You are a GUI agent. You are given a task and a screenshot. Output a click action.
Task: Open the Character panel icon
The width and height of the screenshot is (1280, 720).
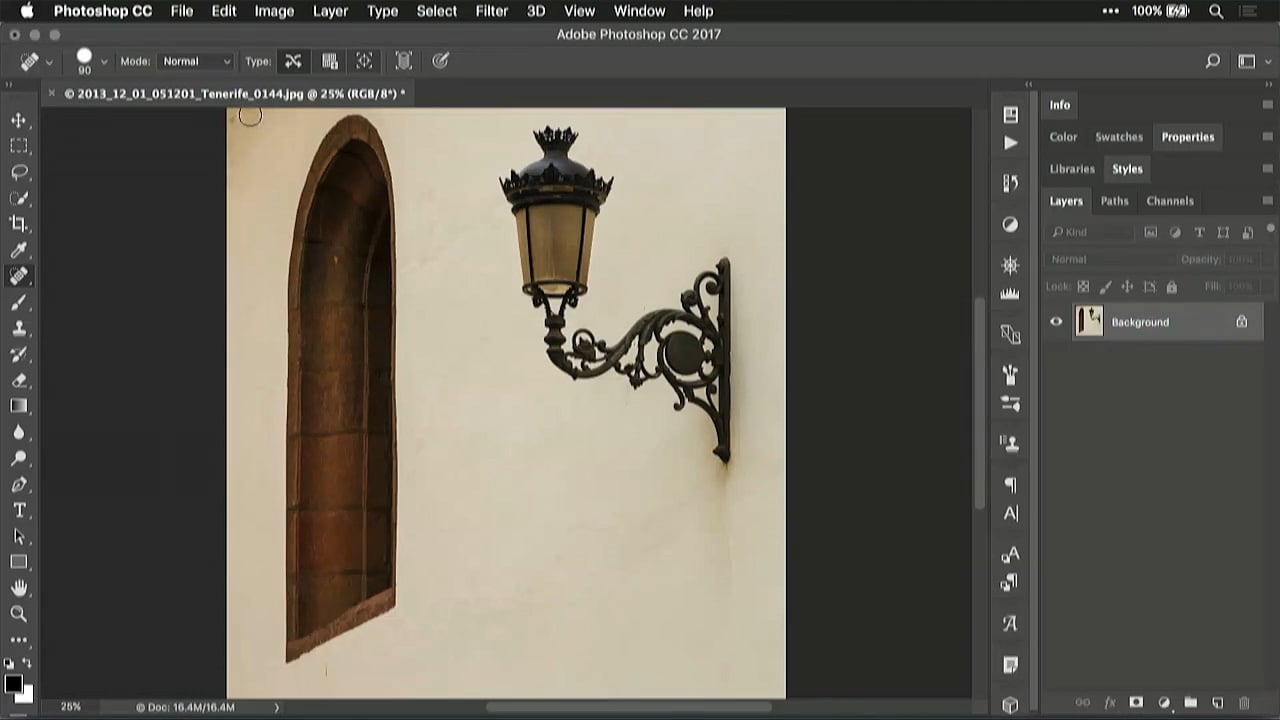(x=1010, y=513)
